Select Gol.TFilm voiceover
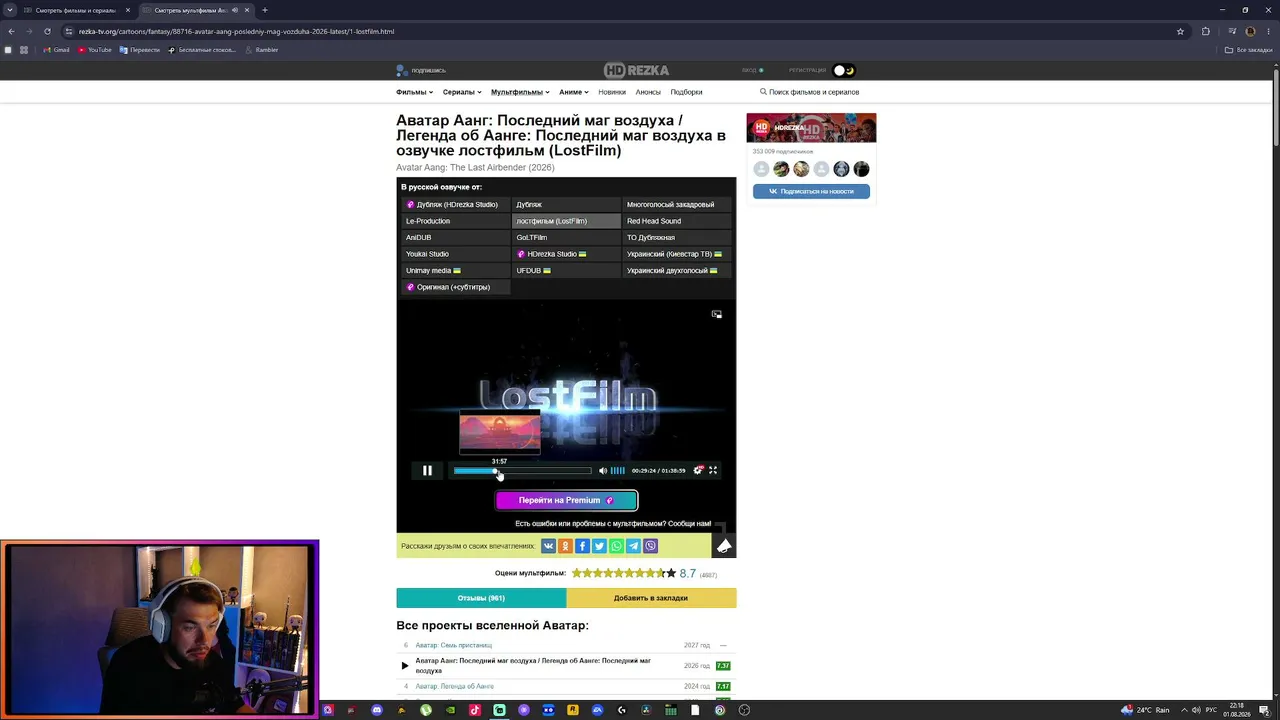 [566, 237]
